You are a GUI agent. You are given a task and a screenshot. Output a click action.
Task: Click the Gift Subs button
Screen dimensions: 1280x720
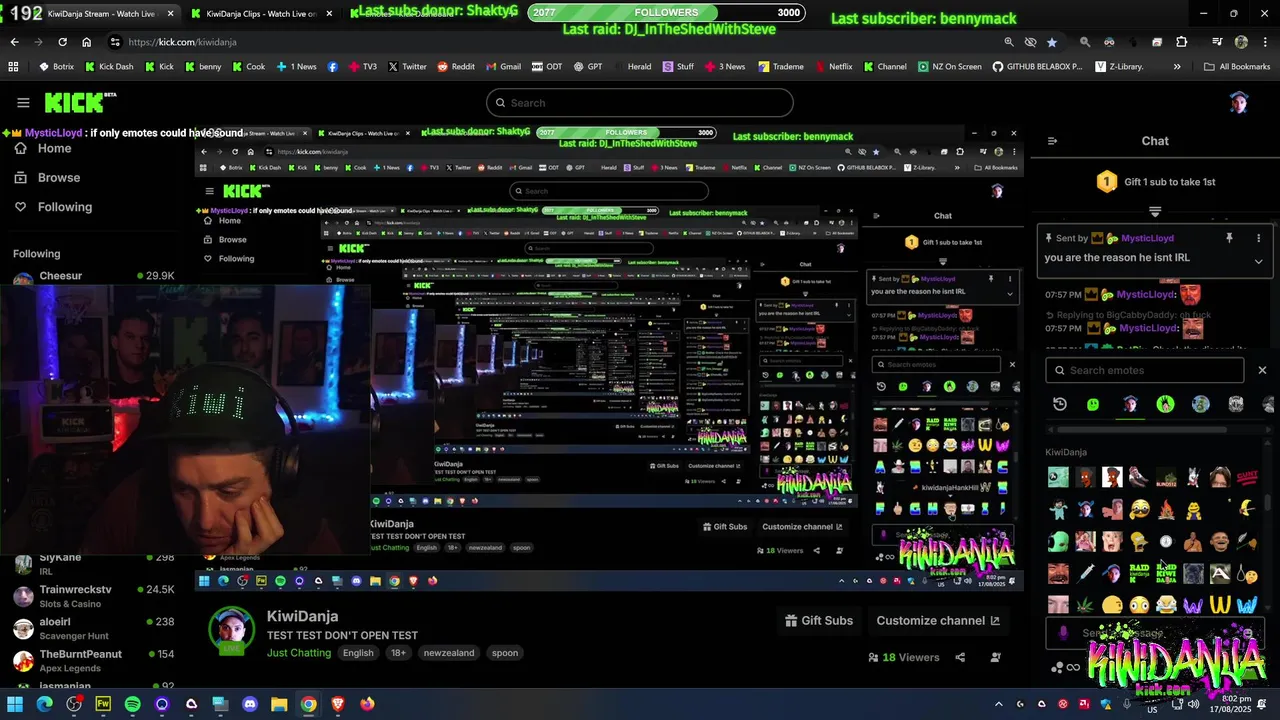(819, 620)
